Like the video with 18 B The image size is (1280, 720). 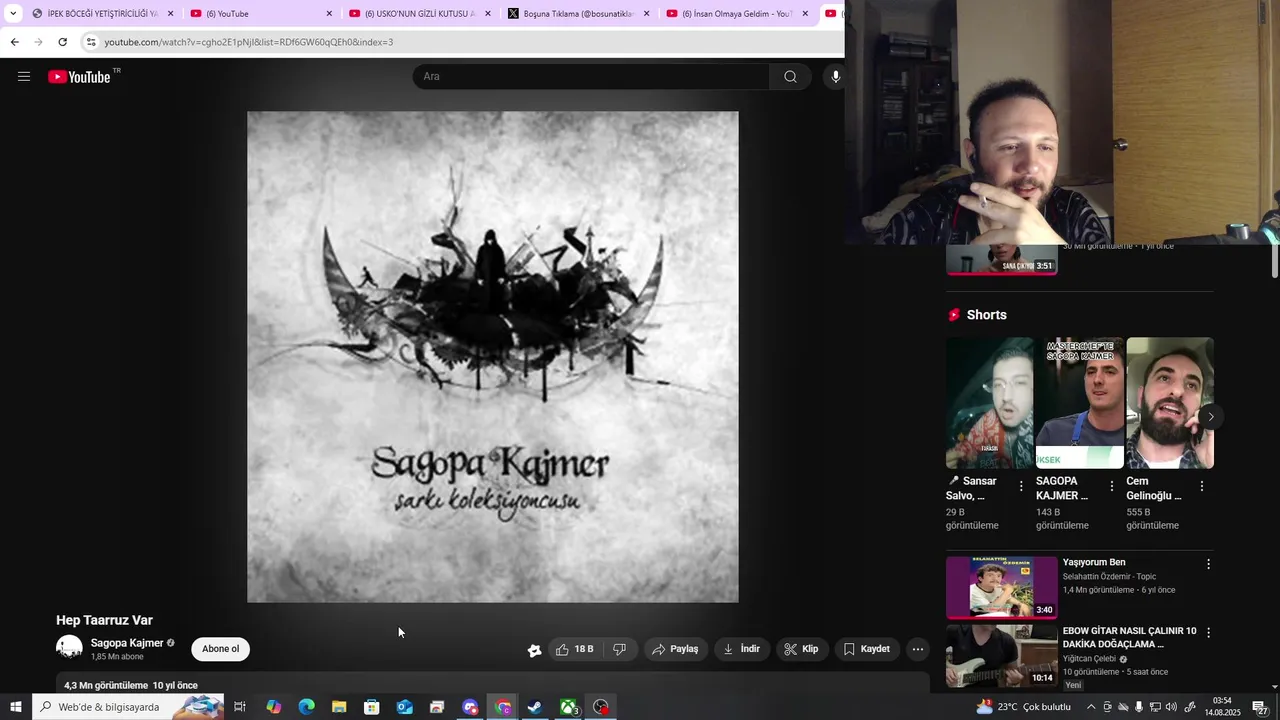pos(575,649)
